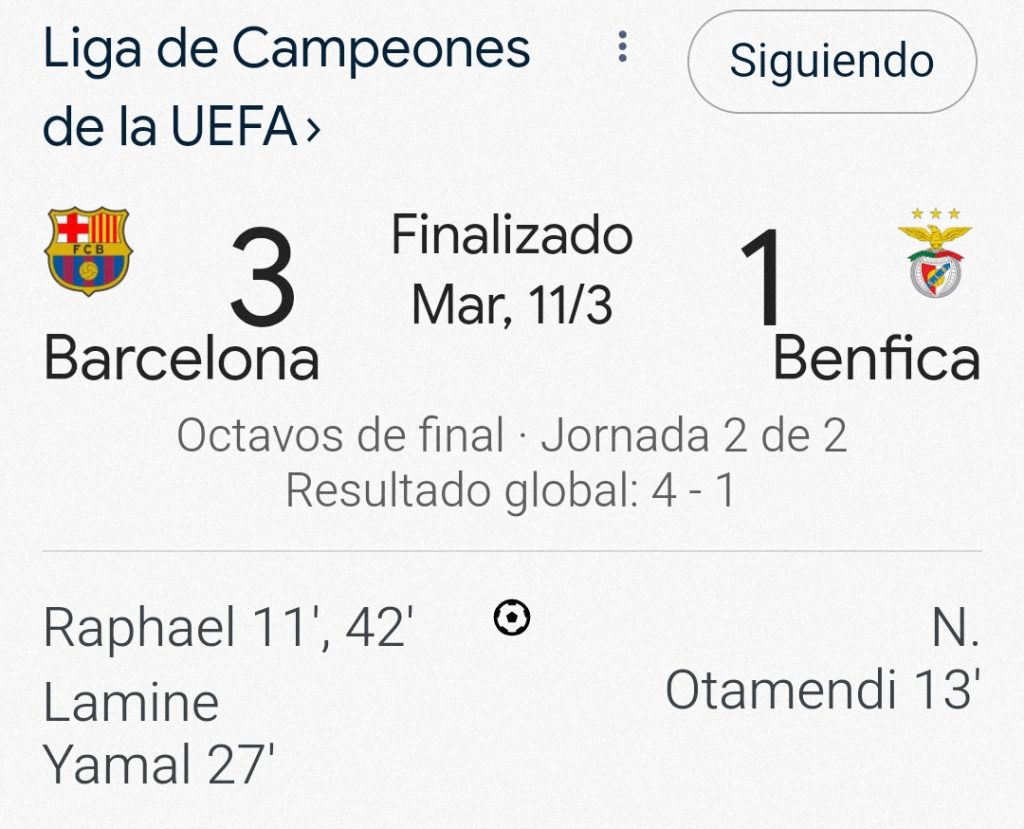Click the soccer ball goals icon
Screen dimensions: 1024x829
tap(512, 618)
